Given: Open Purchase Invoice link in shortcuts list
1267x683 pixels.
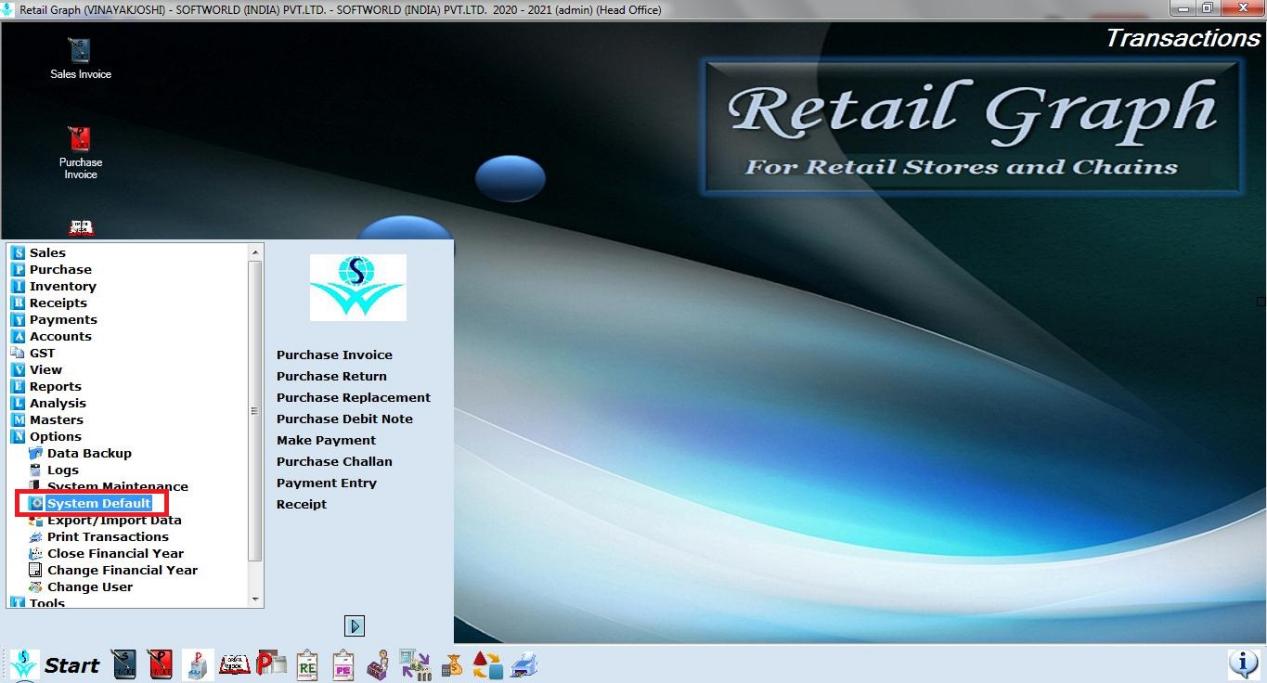Looking at the screenshot, I should tap(334, 355).
